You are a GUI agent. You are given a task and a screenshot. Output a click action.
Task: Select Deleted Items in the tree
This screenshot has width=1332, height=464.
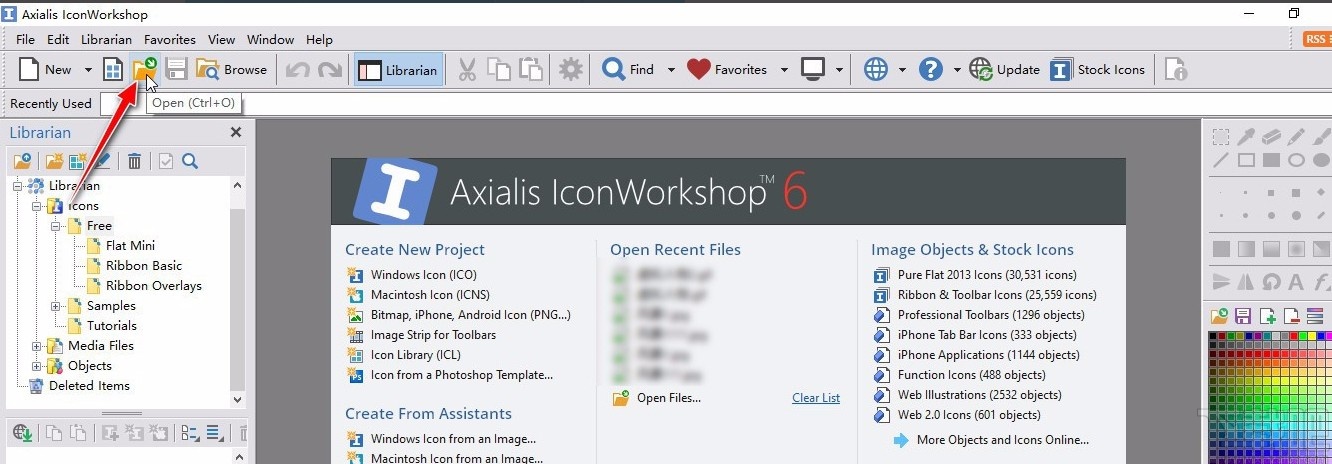tap(89, 386)
